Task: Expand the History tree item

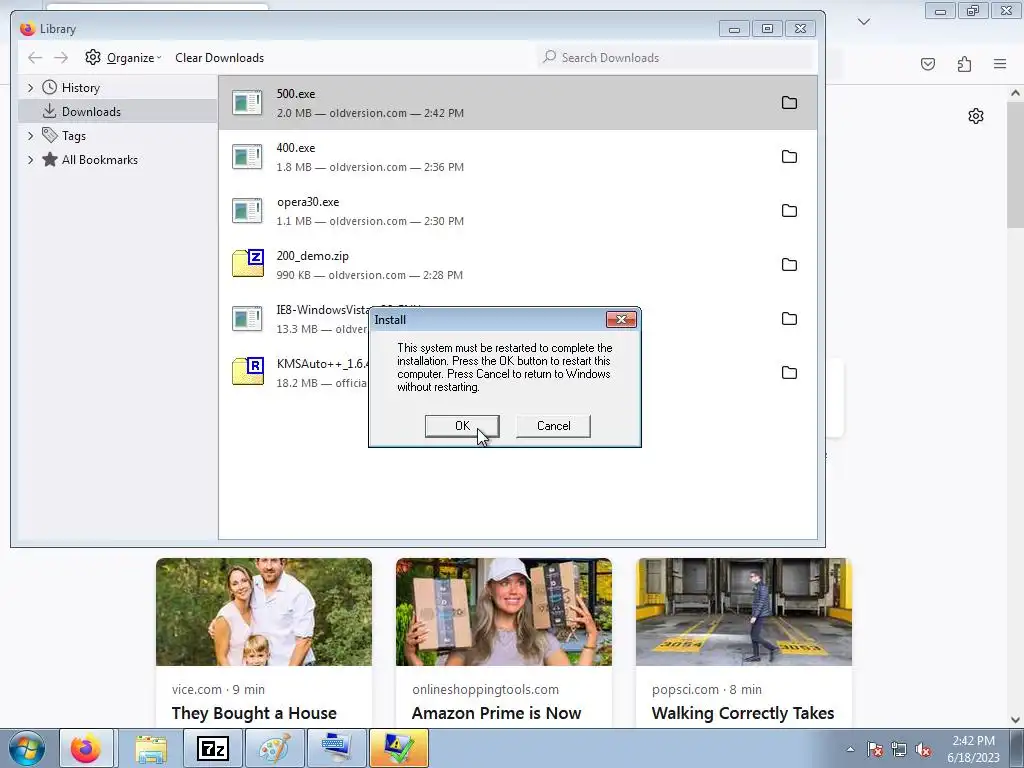Action: click(30, 88)
